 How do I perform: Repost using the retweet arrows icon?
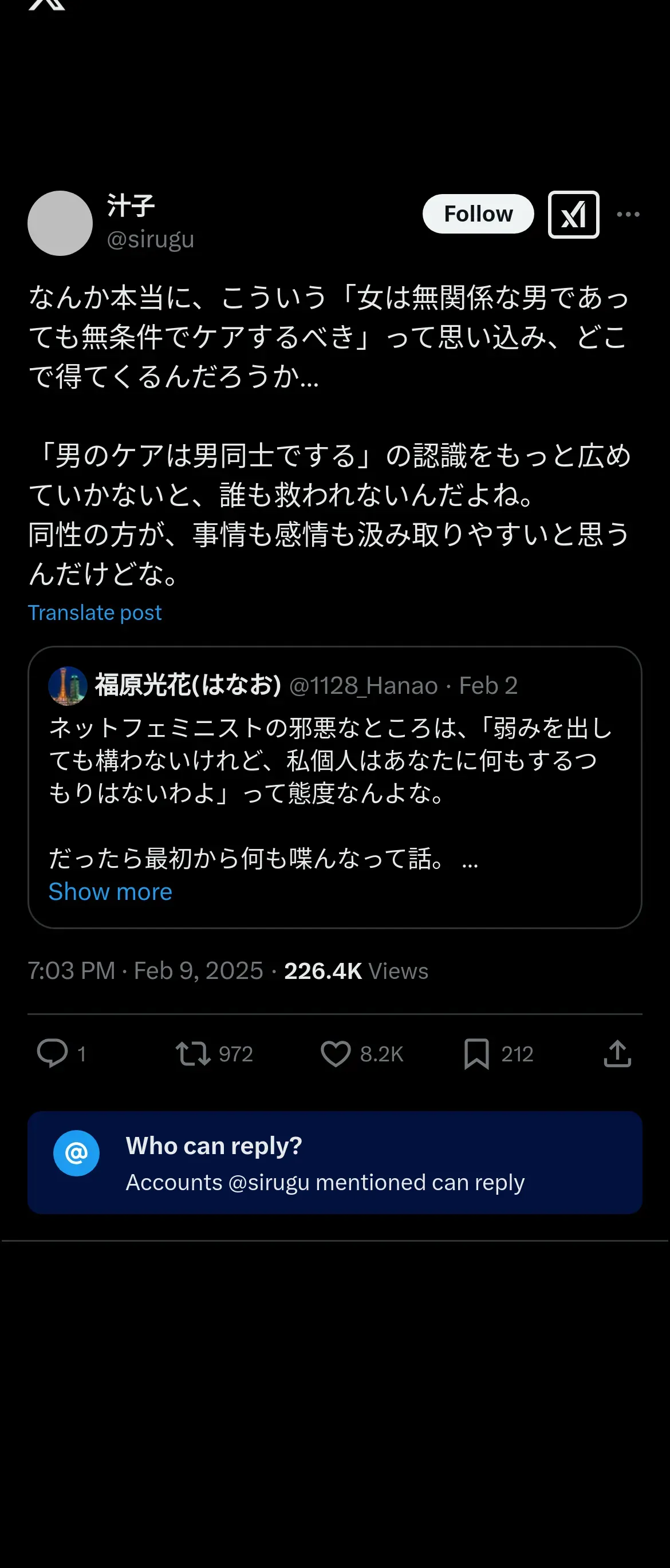[x=193, y=1053]
